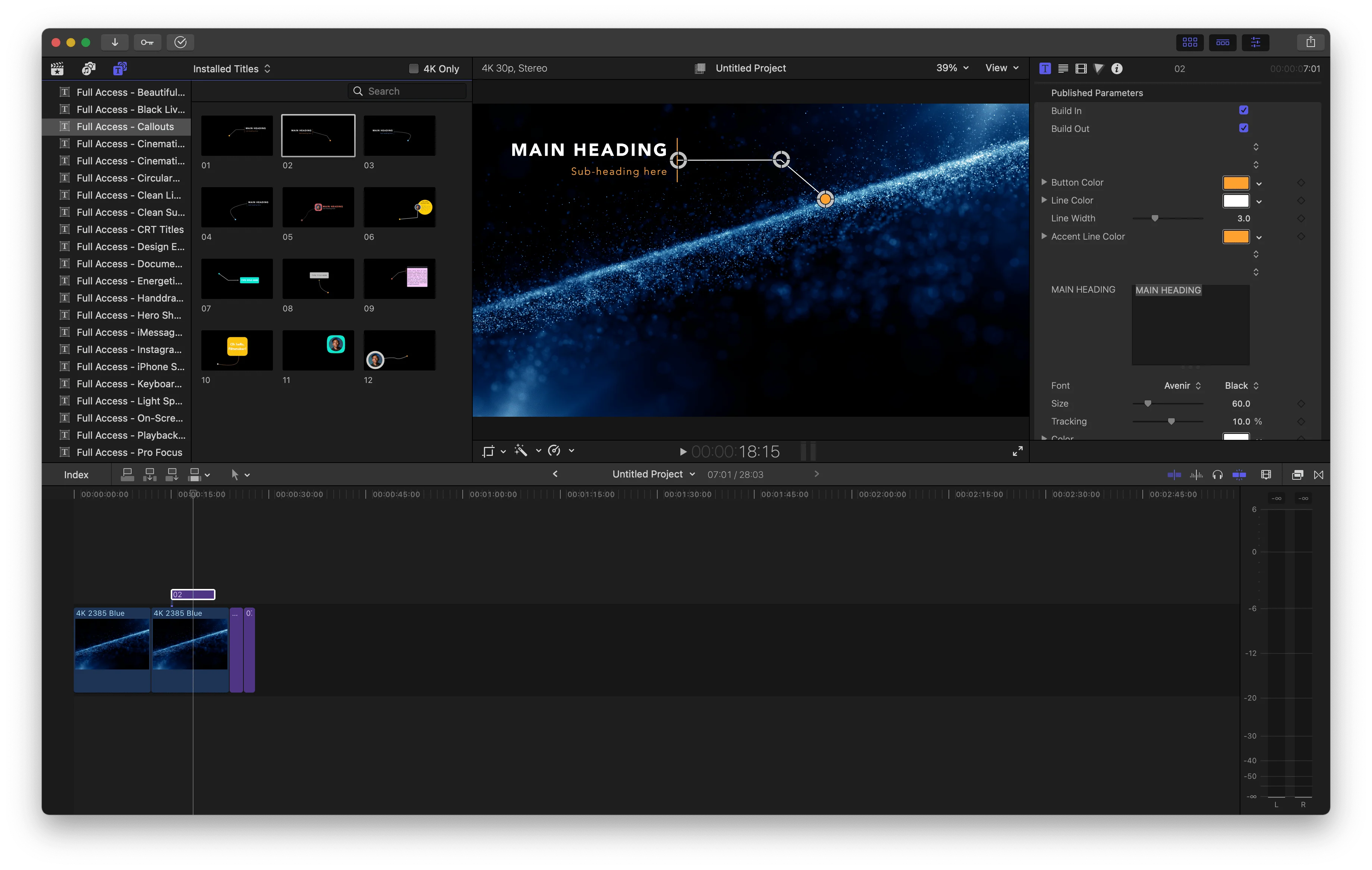The height and width of the screenshot is (870, 1372).
Task: Toggle snapping icon in timeline
Action: [1239, 475]
